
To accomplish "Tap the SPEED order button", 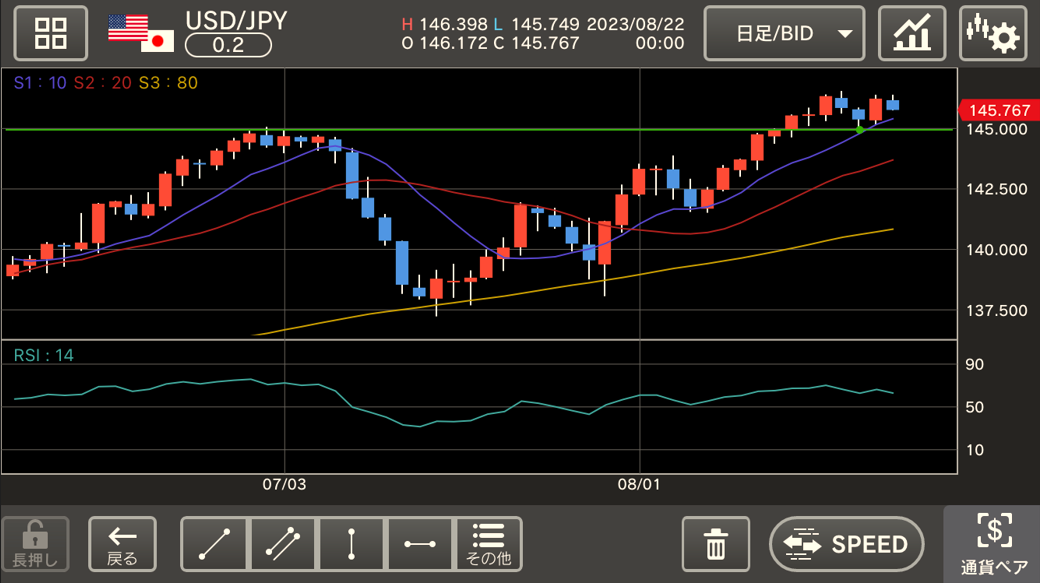I will [846, 544].
